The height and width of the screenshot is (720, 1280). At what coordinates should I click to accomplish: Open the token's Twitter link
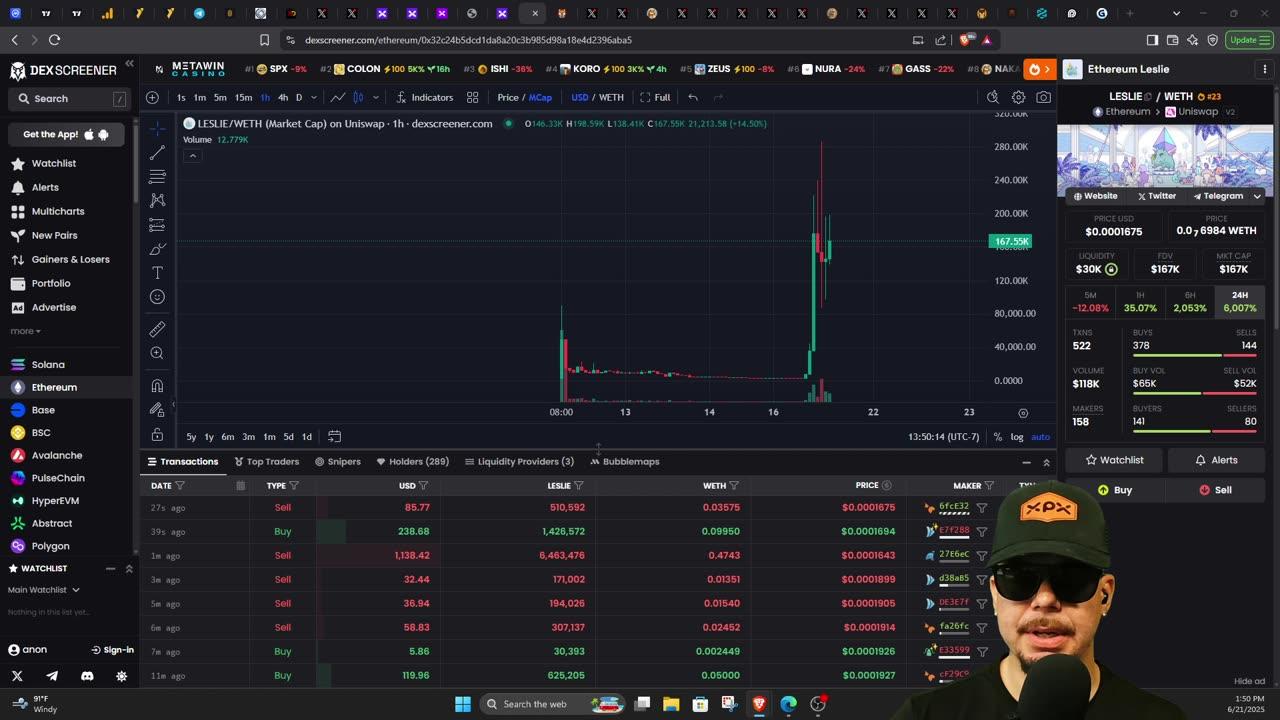pyautogui.click(x=1157, y=196)
